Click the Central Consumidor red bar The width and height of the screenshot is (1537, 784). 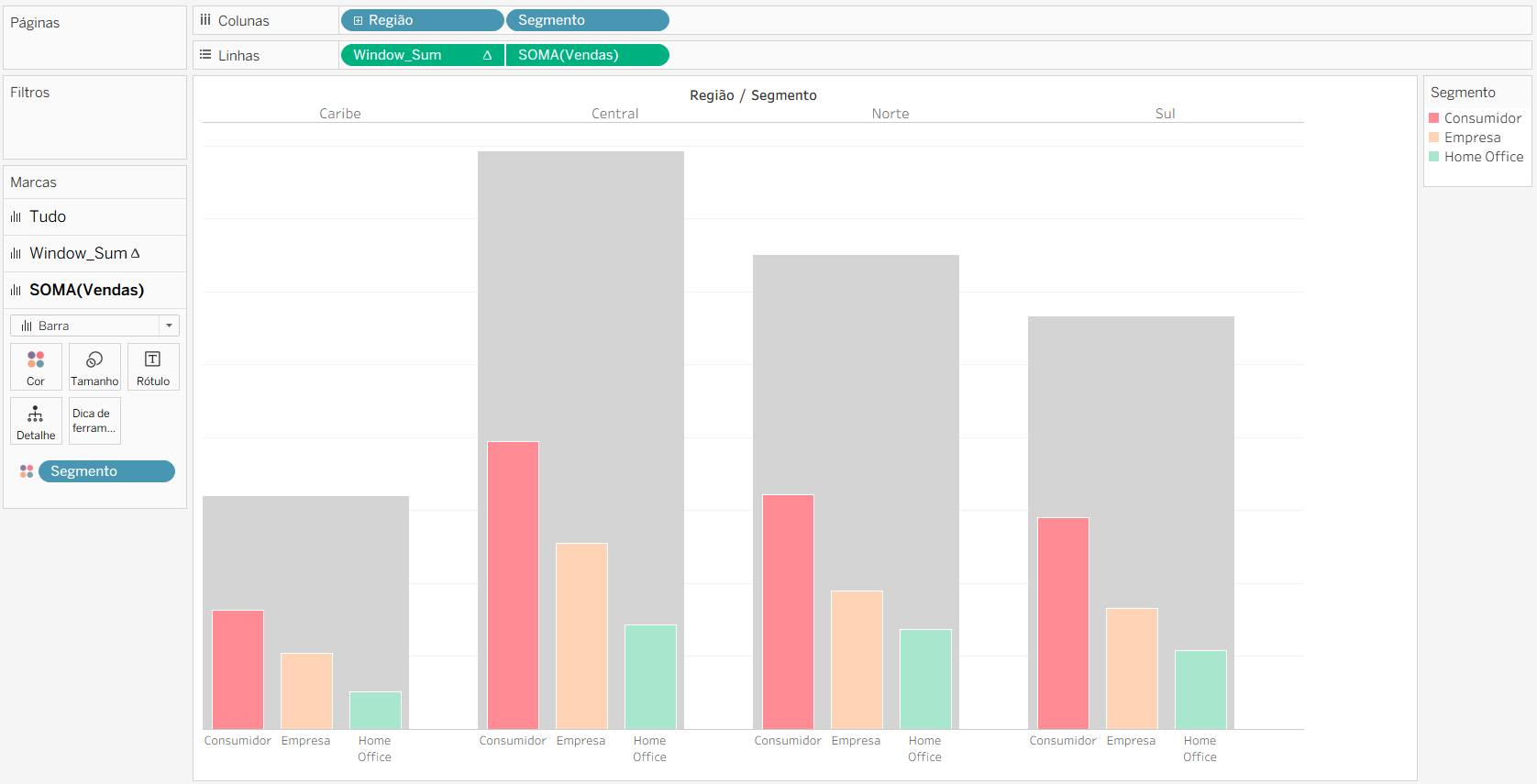[513, 585]
